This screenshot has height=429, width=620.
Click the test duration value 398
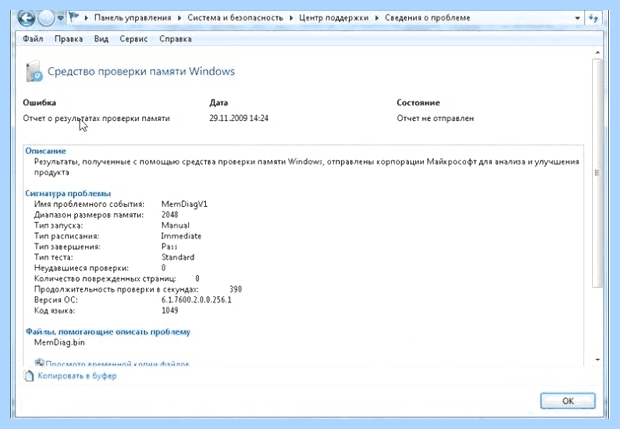click(236, 289)
